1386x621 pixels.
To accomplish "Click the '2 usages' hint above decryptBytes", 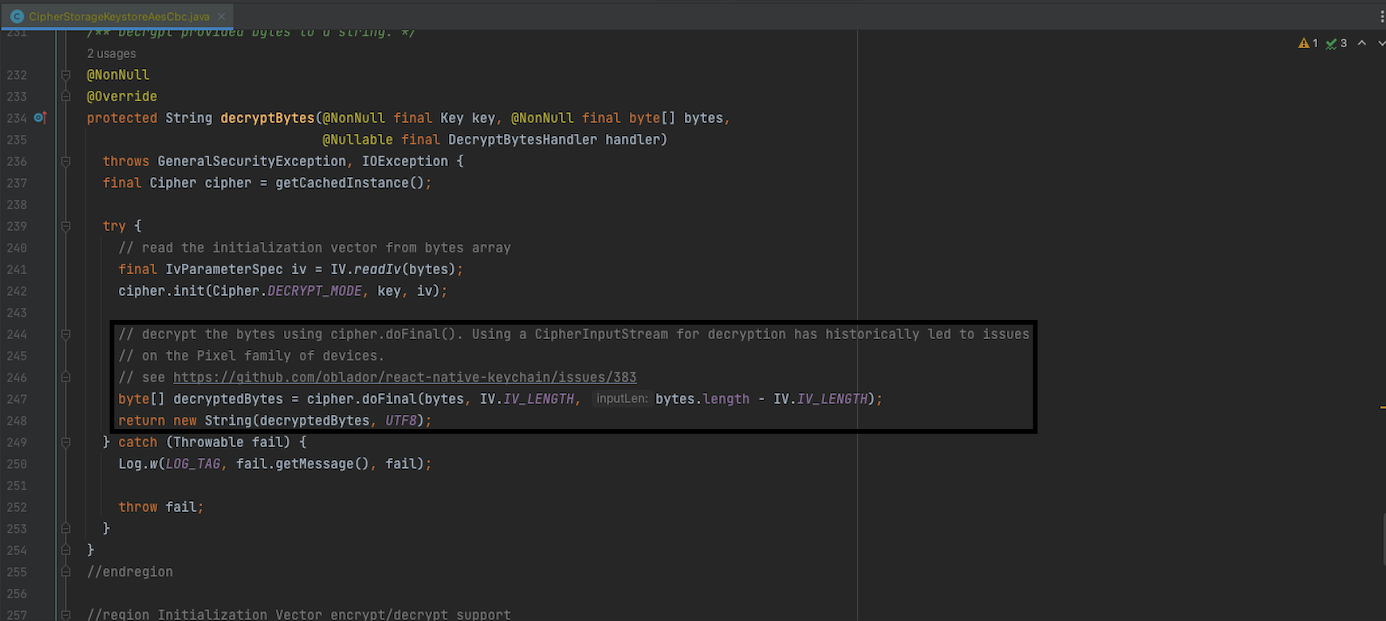I will click(x=111, y=53).
